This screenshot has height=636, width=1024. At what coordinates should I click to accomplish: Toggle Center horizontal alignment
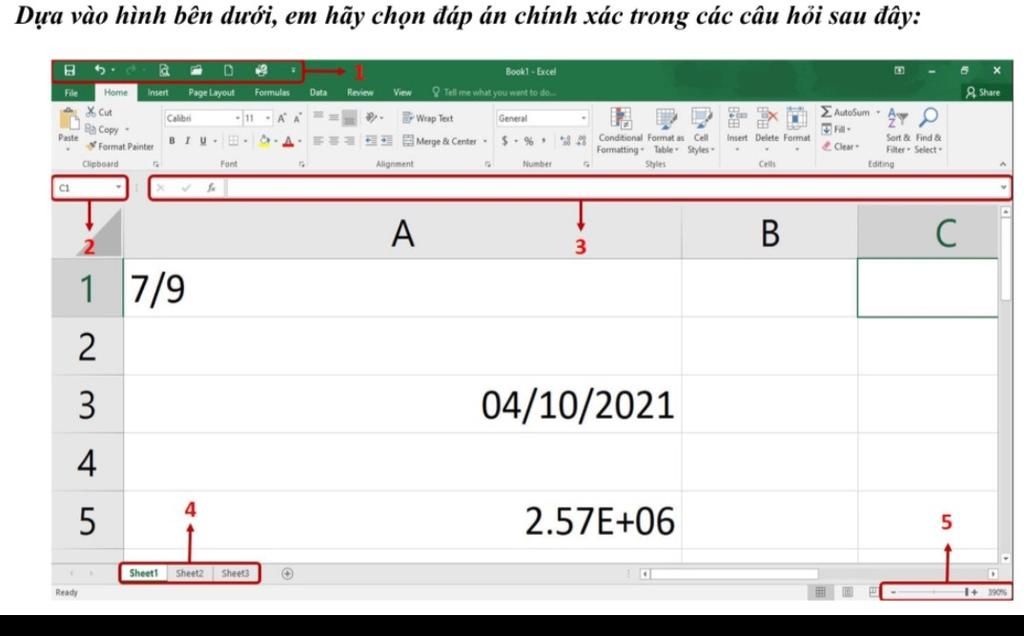(x=334, y=140)
